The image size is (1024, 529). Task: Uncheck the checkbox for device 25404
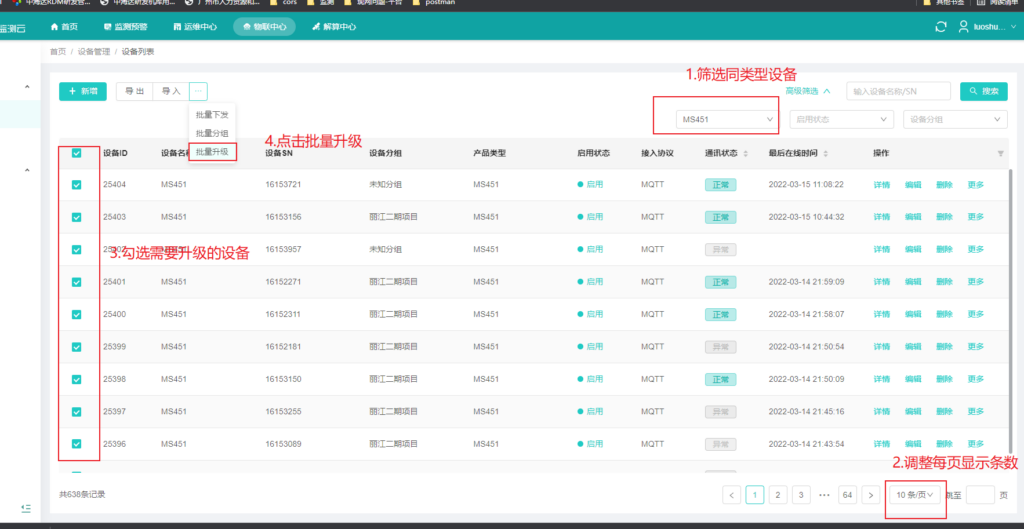[77, 185]
